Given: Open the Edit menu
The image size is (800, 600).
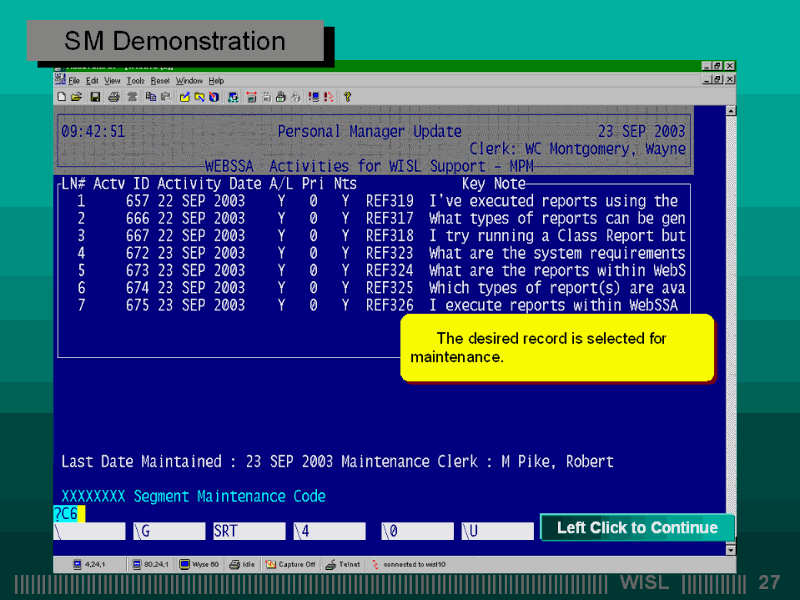Looking at the screenshot, I should click(92, 80).
